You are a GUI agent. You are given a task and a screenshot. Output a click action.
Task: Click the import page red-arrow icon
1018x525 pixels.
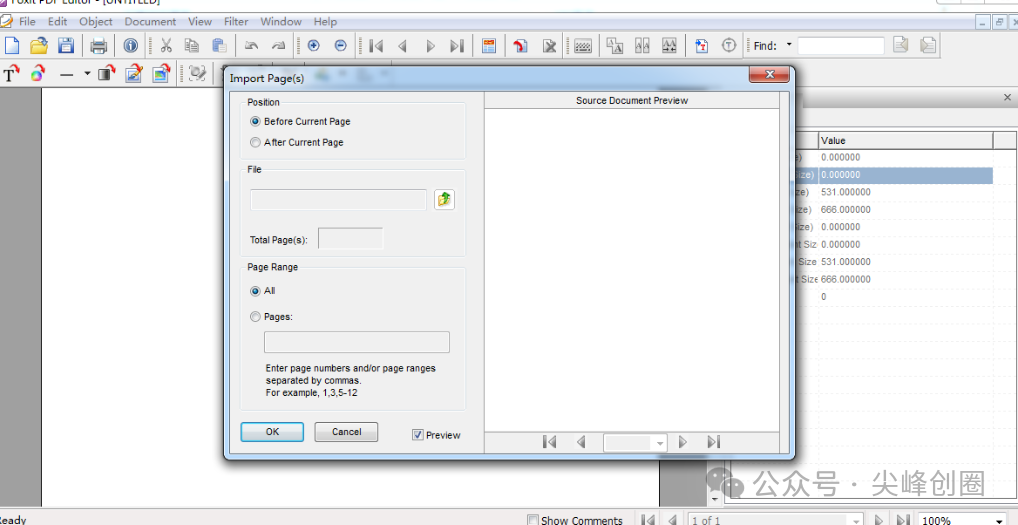coord(520,45)
